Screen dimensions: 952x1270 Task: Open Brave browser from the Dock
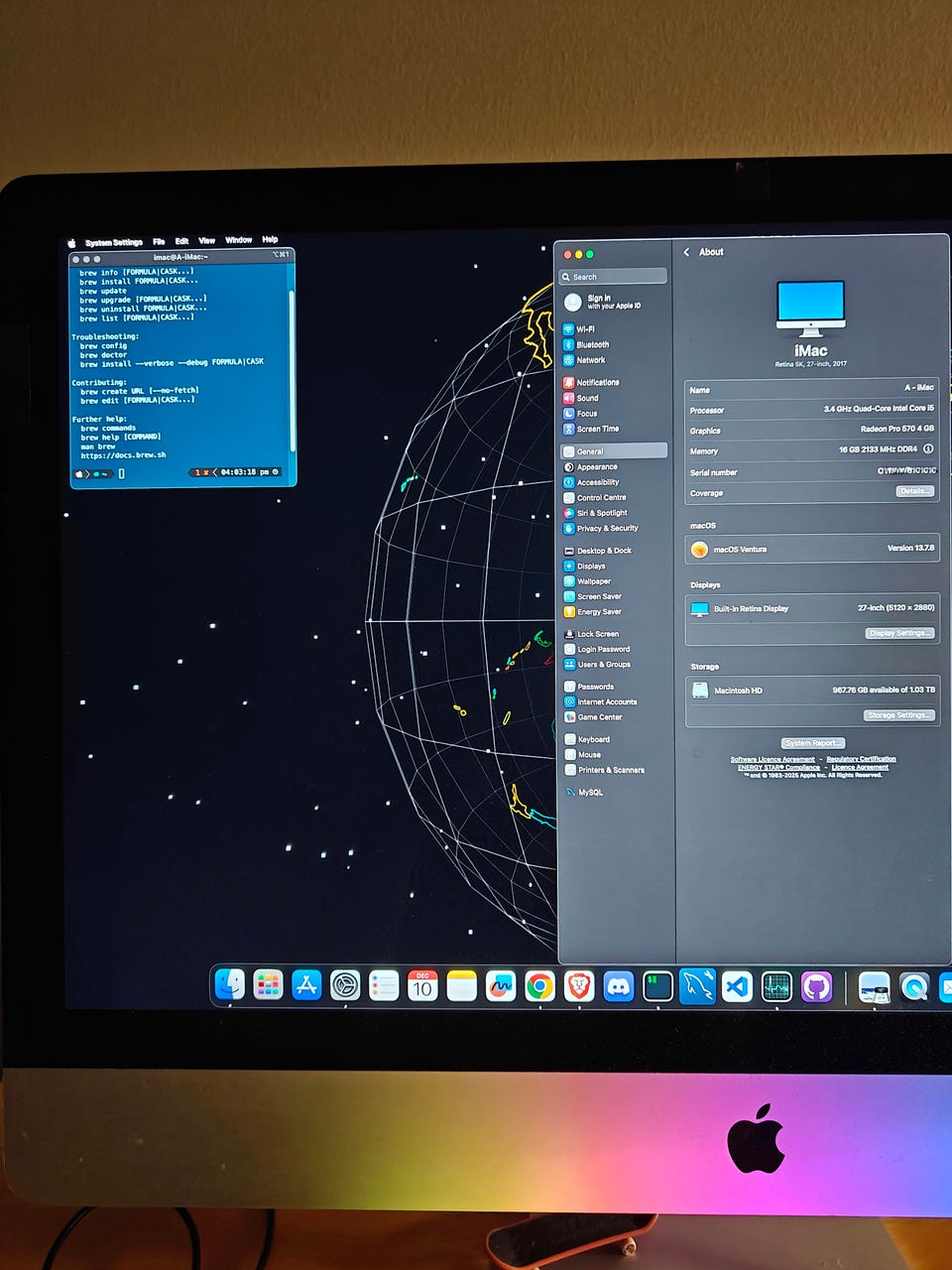tap(579, 986)
